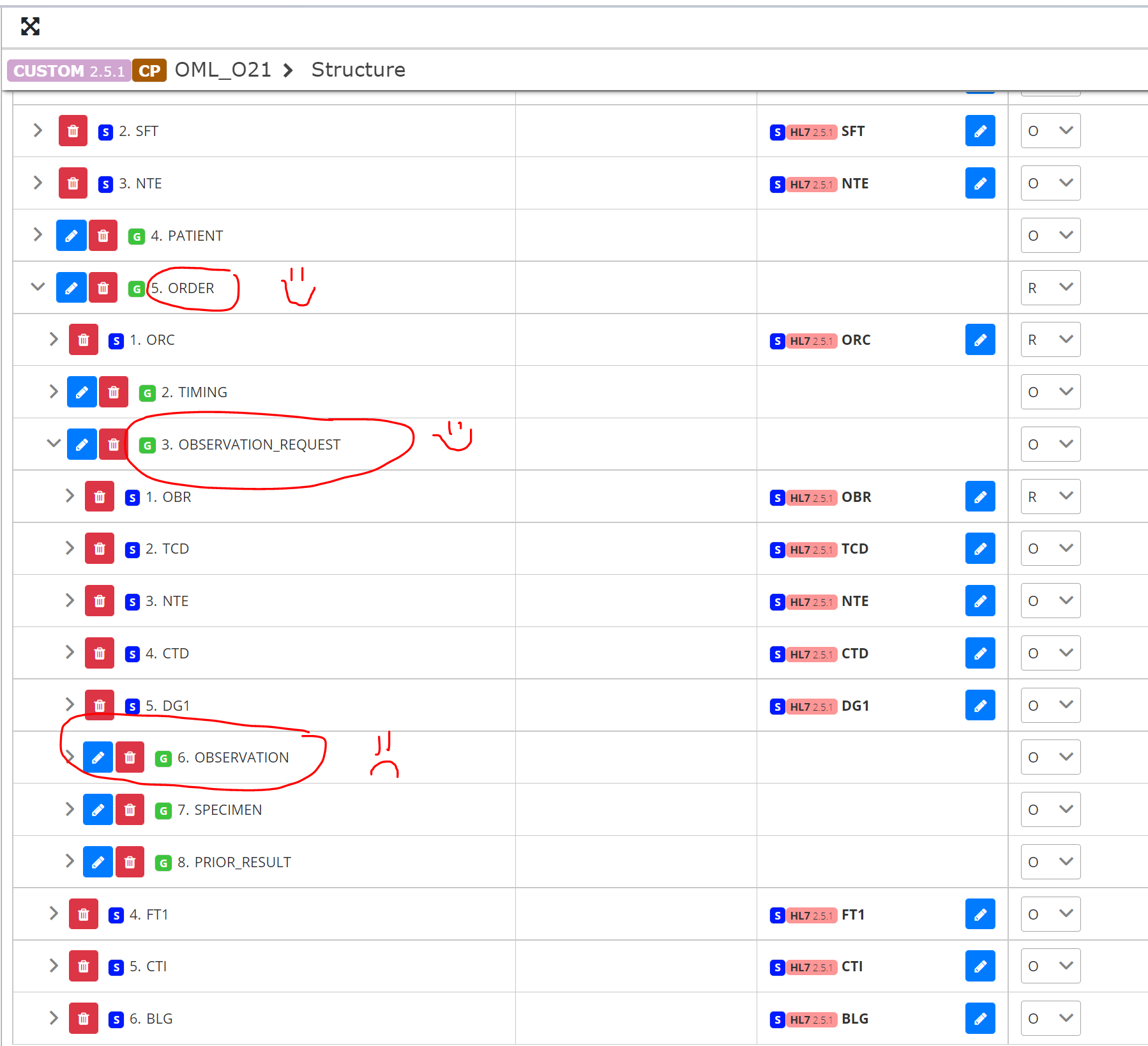1148x1046 pixels.
Task: Open the optionality dropdown for ORC
Action: [x=1050, y=340]
